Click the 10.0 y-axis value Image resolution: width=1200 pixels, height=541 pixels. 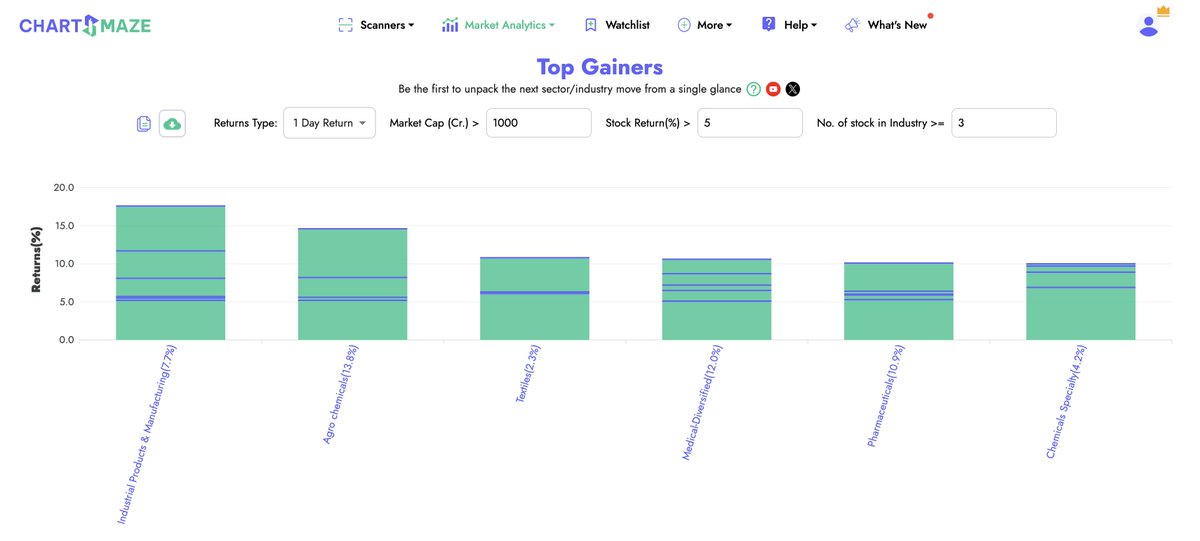(64, 264)
